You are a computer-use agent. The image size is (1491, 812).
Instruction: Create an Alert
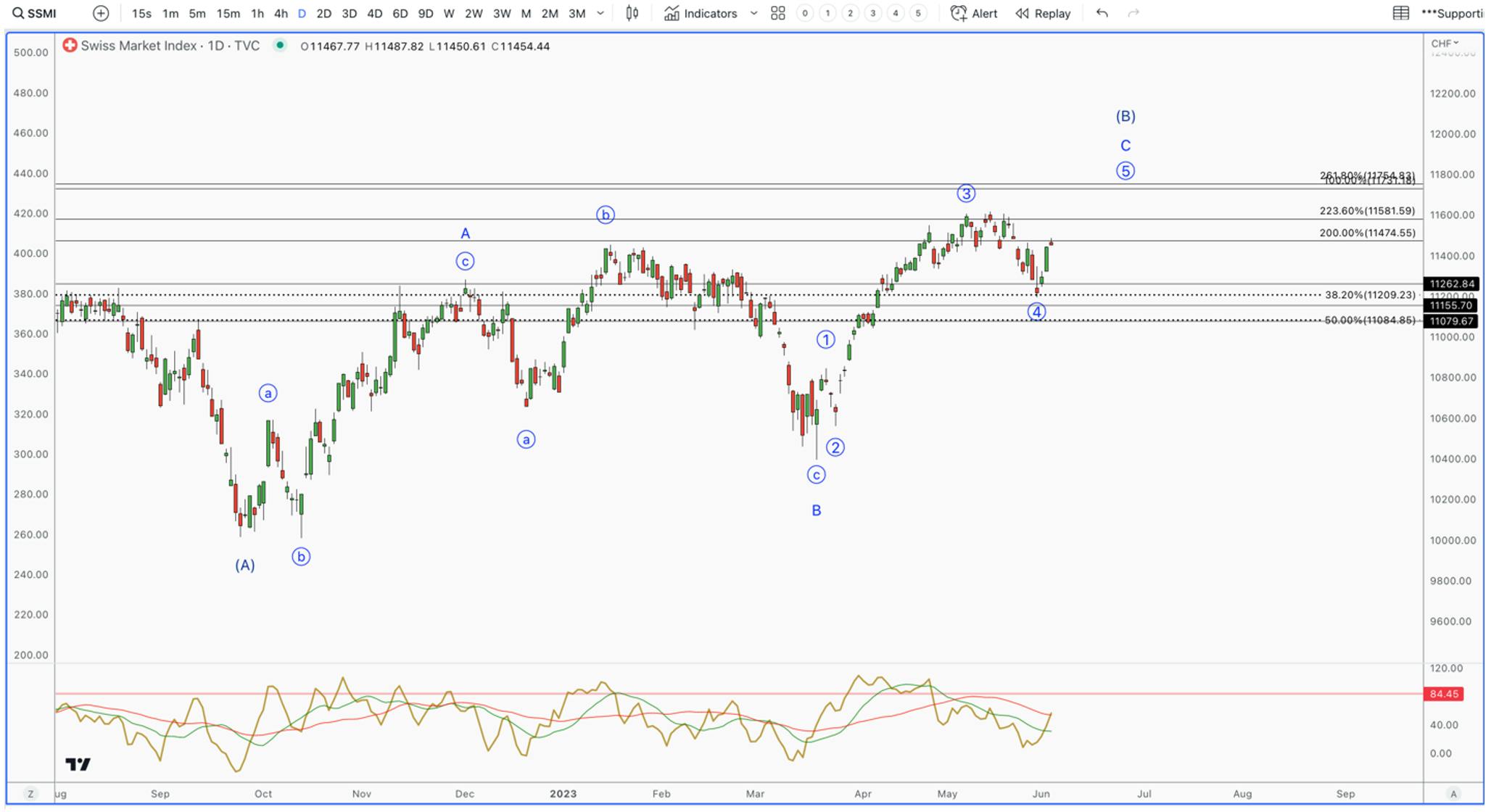(974, 13)
